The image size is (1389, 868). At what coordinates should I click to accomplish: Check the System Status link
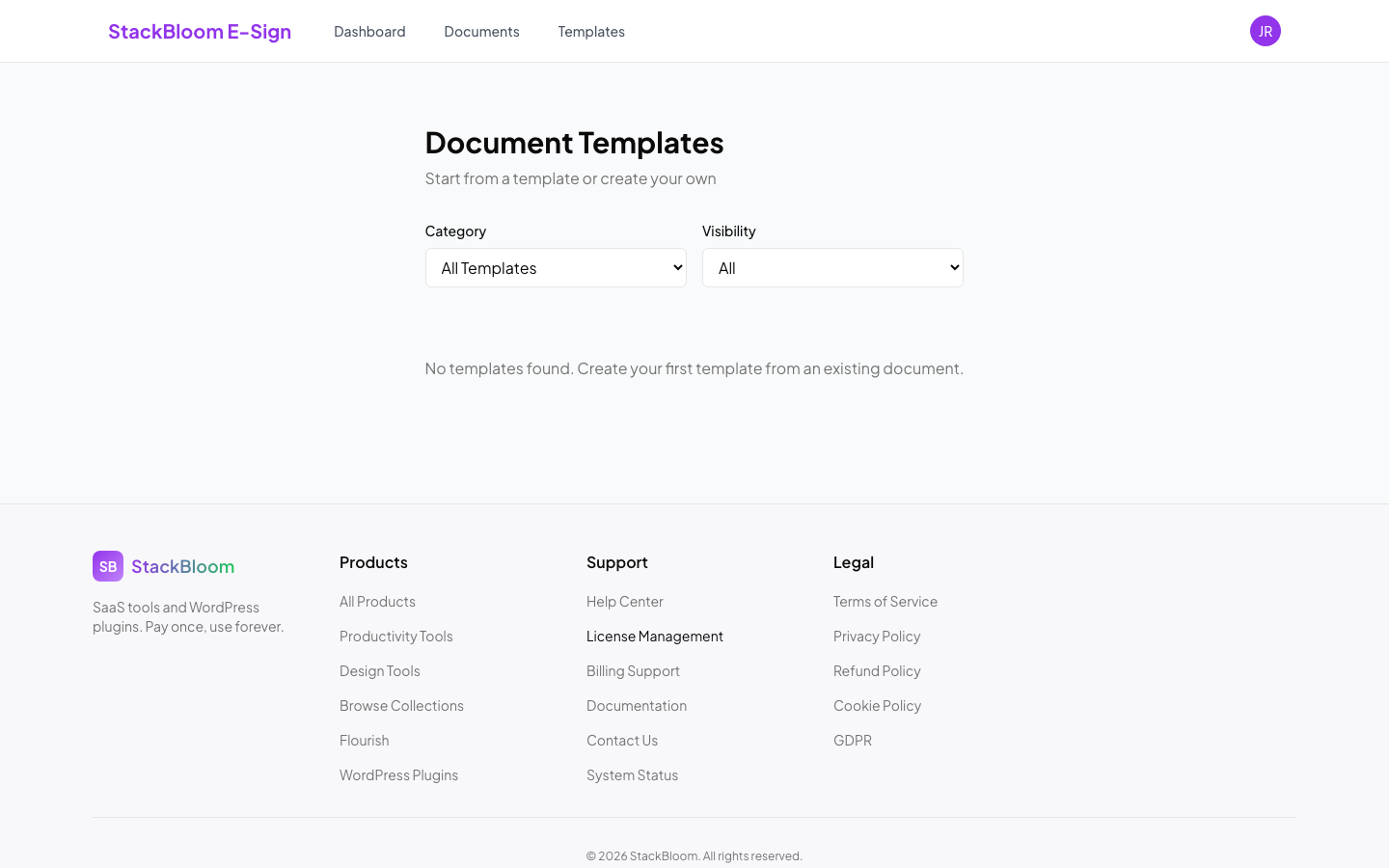[632, 774]
